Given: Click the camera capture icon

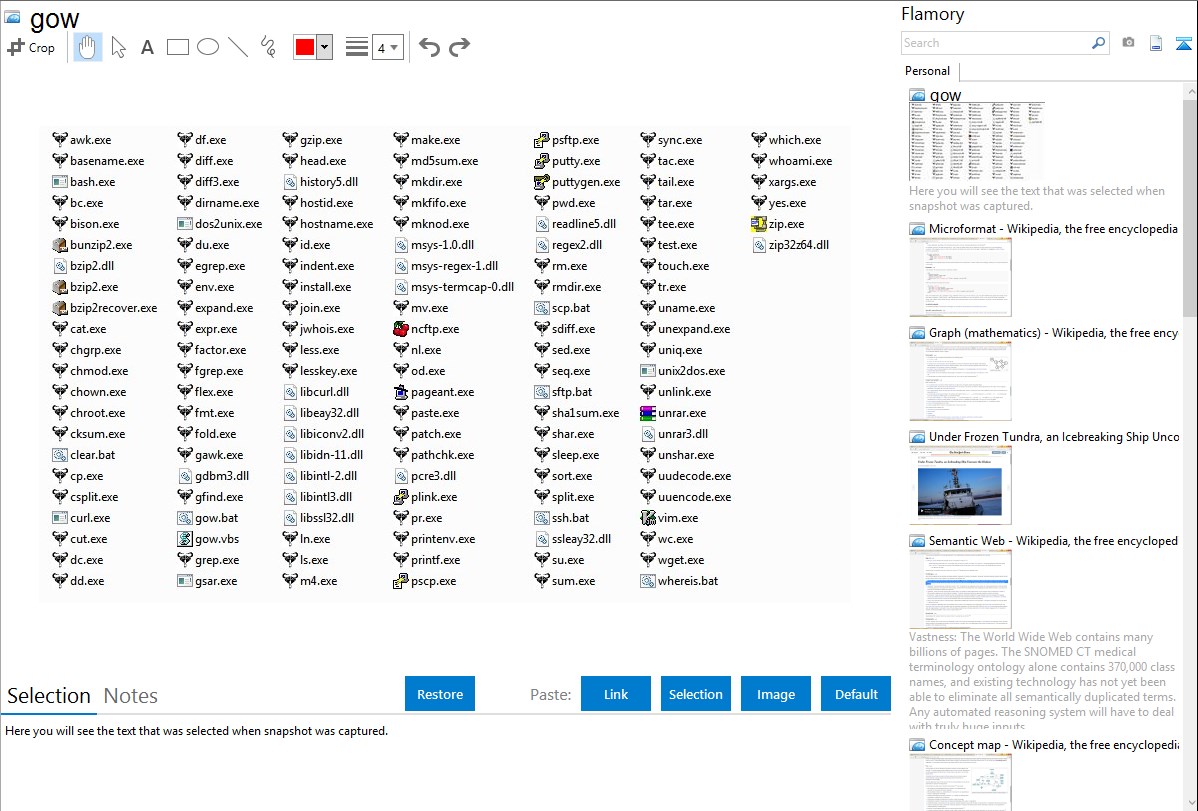Looking at the screenshot, I should coord(1128,43).
